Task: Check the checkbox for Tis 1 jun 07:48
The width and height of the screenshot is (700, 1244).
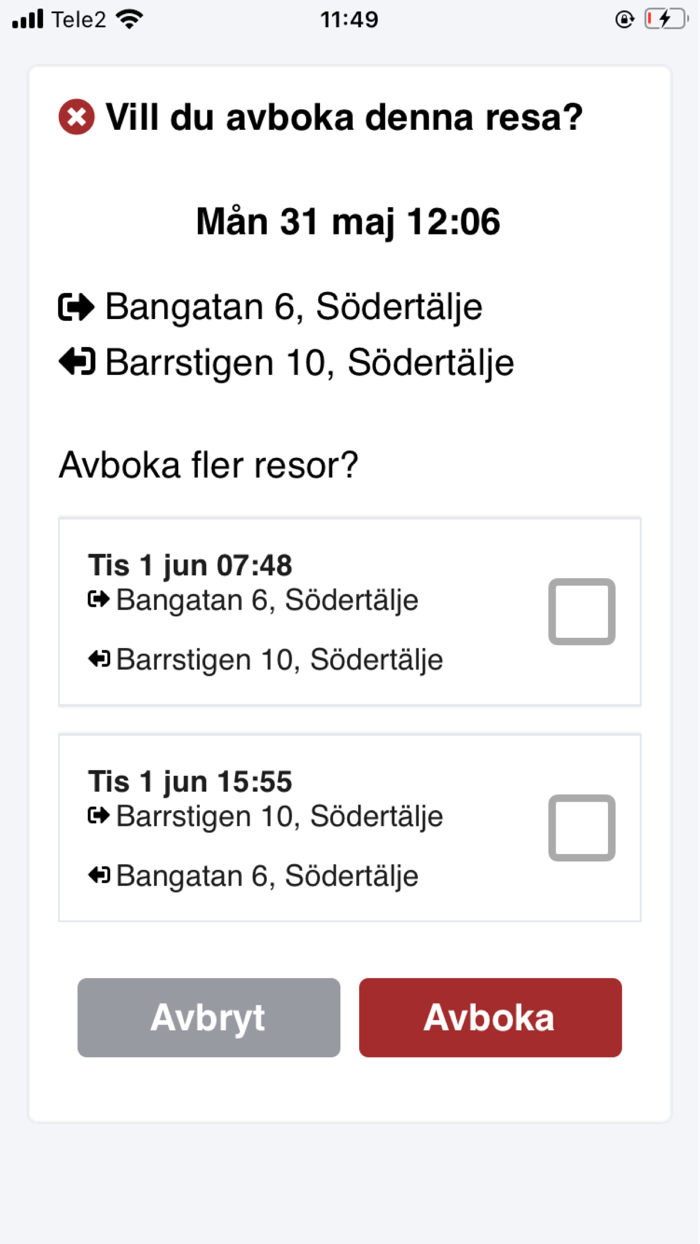Action: tap(581, 611)
